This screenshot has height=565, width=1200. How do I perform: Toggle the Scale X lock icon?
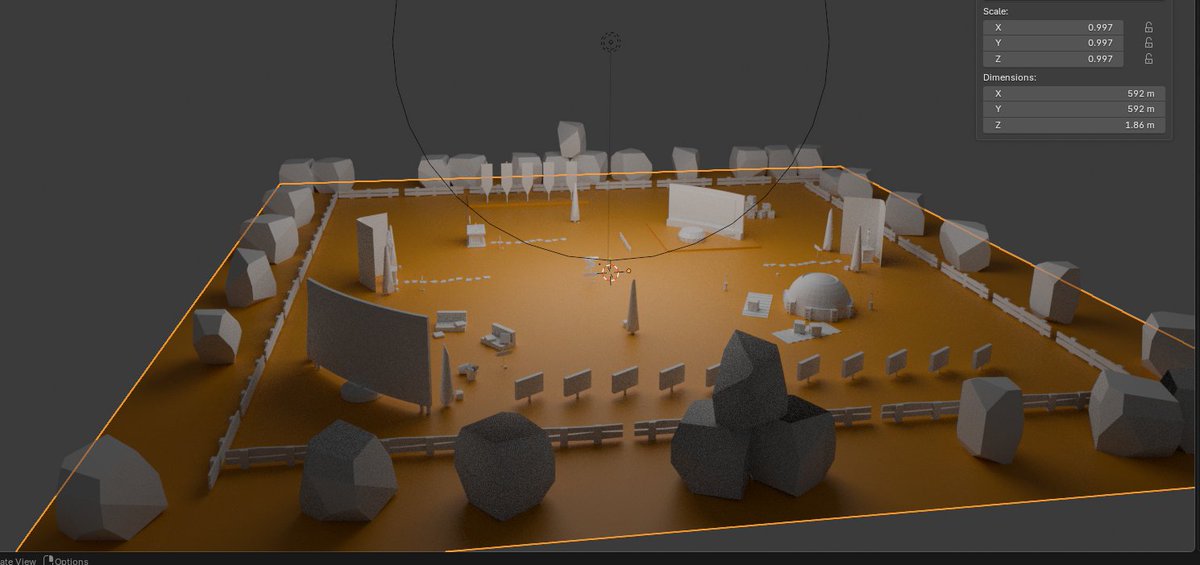click(x=1148, y=27)
